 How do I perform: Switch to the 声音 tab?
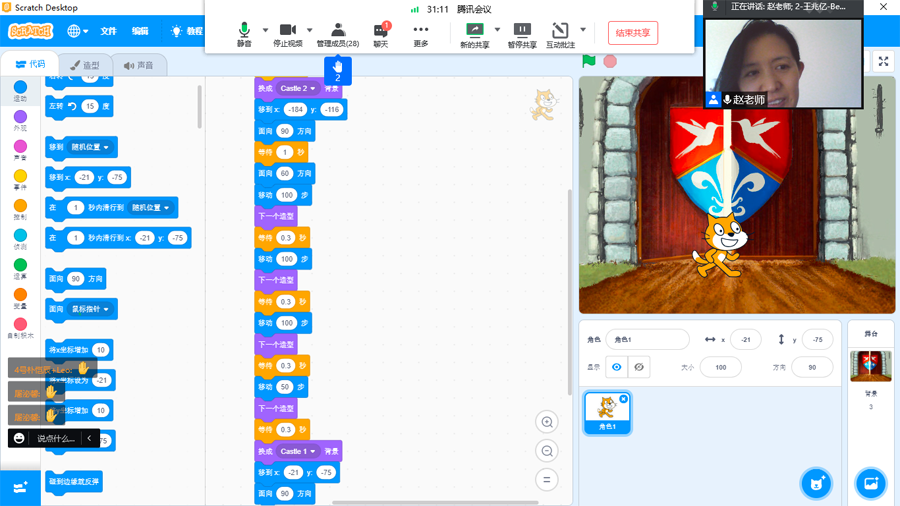pyautogui.click(x=138, y=65)
